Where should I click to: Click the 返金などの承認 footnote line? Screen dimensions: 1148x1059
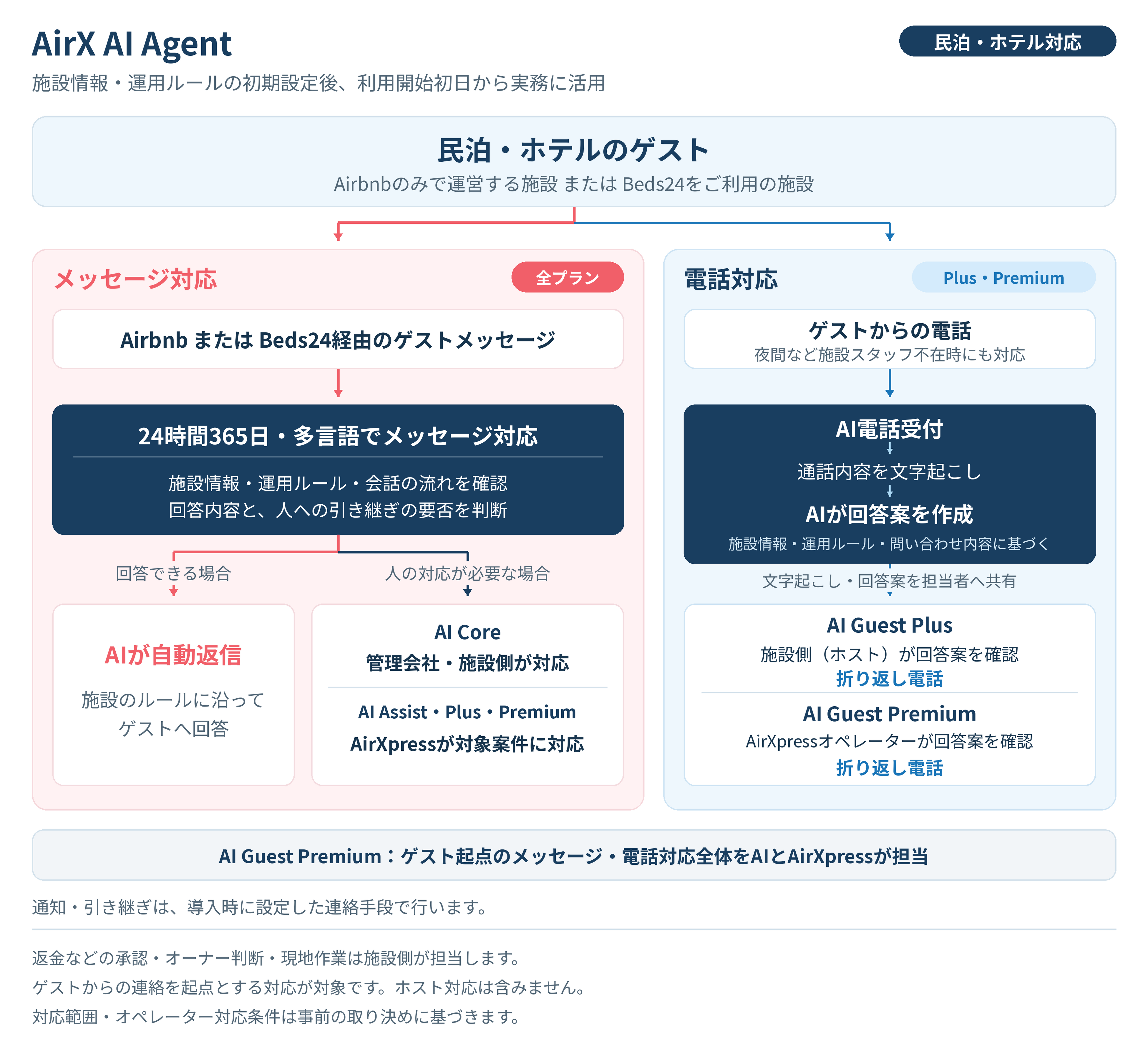tap(276, 958)
